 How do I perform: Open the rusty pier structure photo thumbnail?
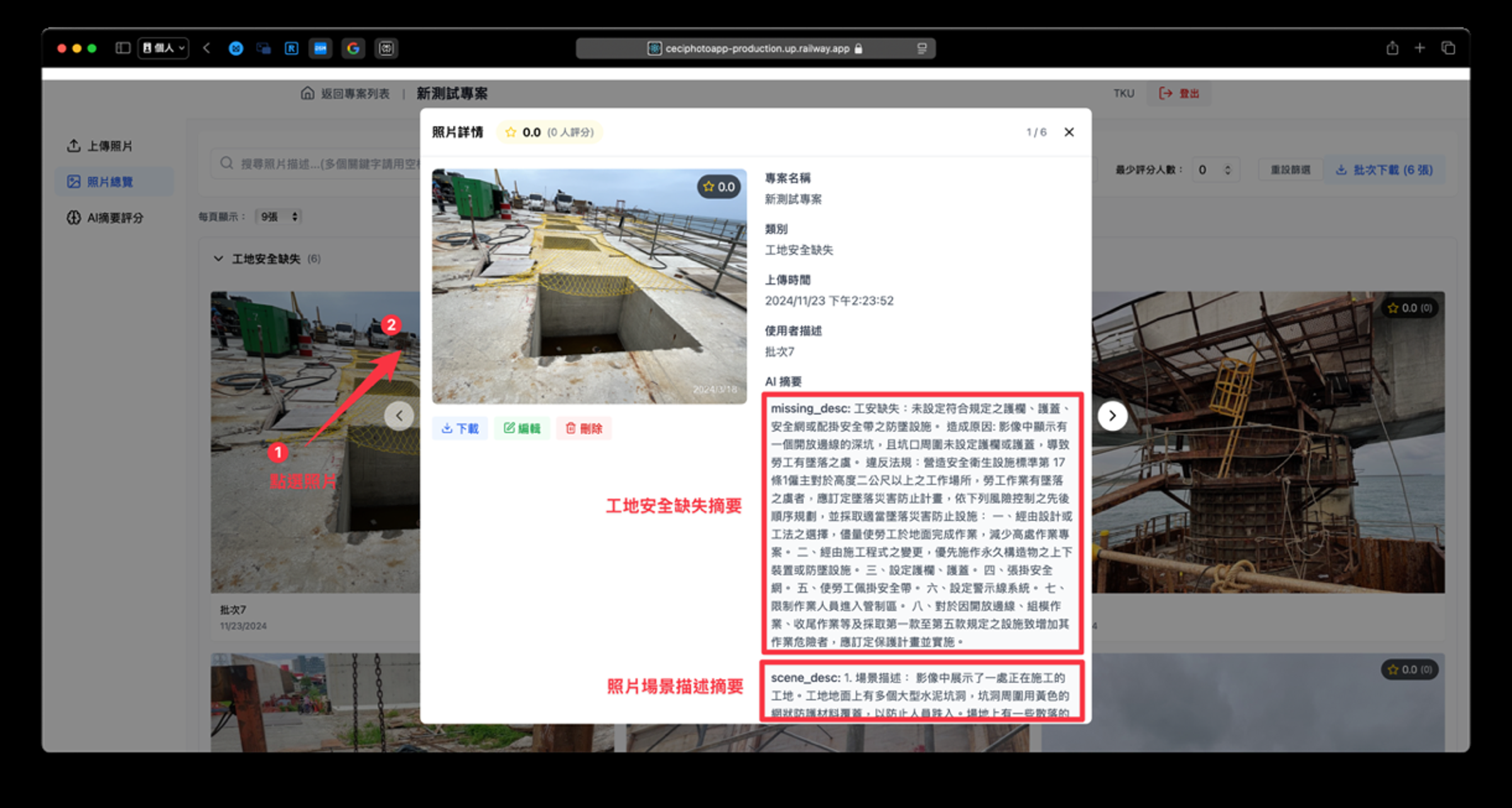coord(1268,441)
